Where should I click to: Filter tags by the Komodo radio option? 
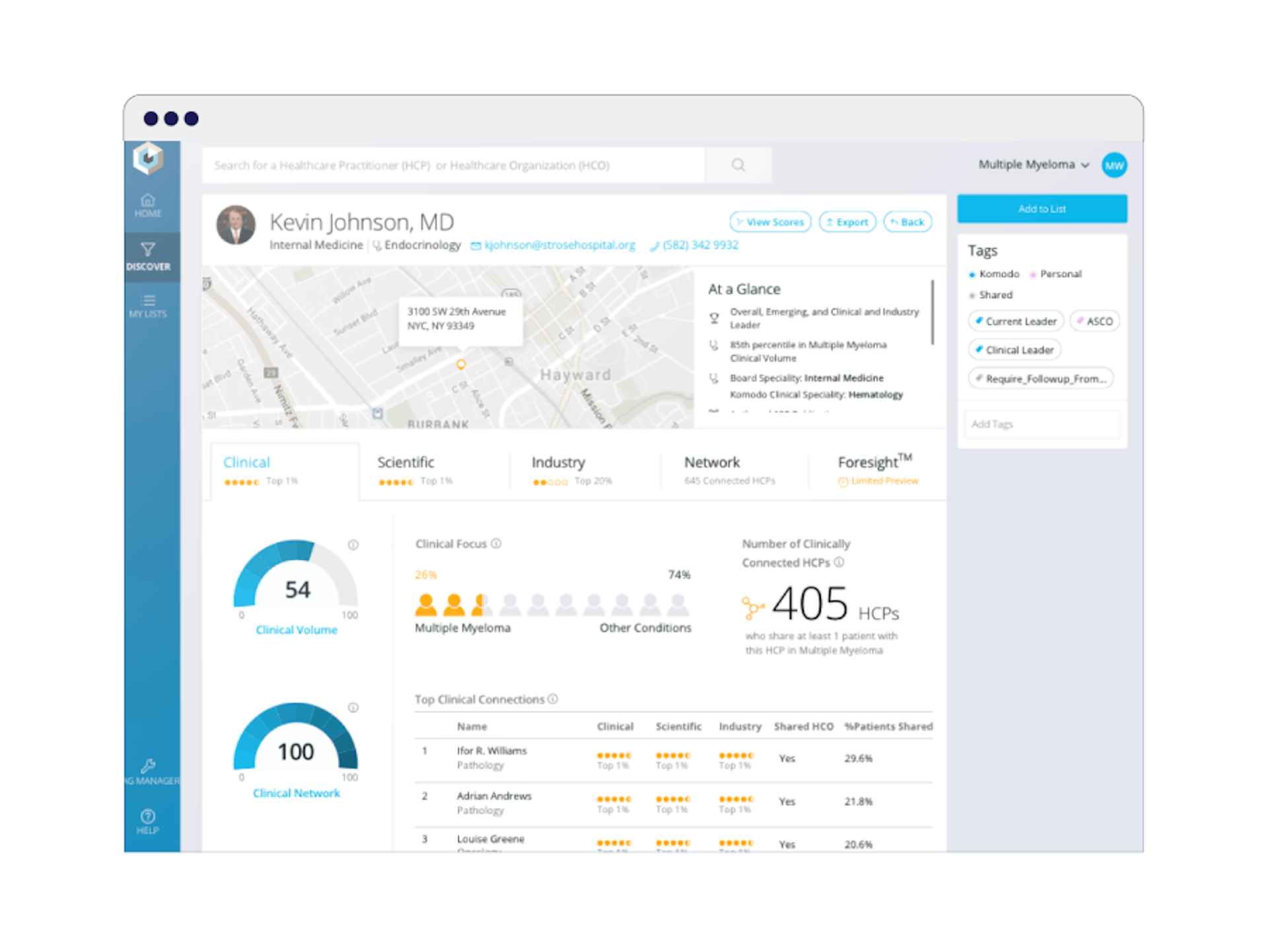click(972, 274)
